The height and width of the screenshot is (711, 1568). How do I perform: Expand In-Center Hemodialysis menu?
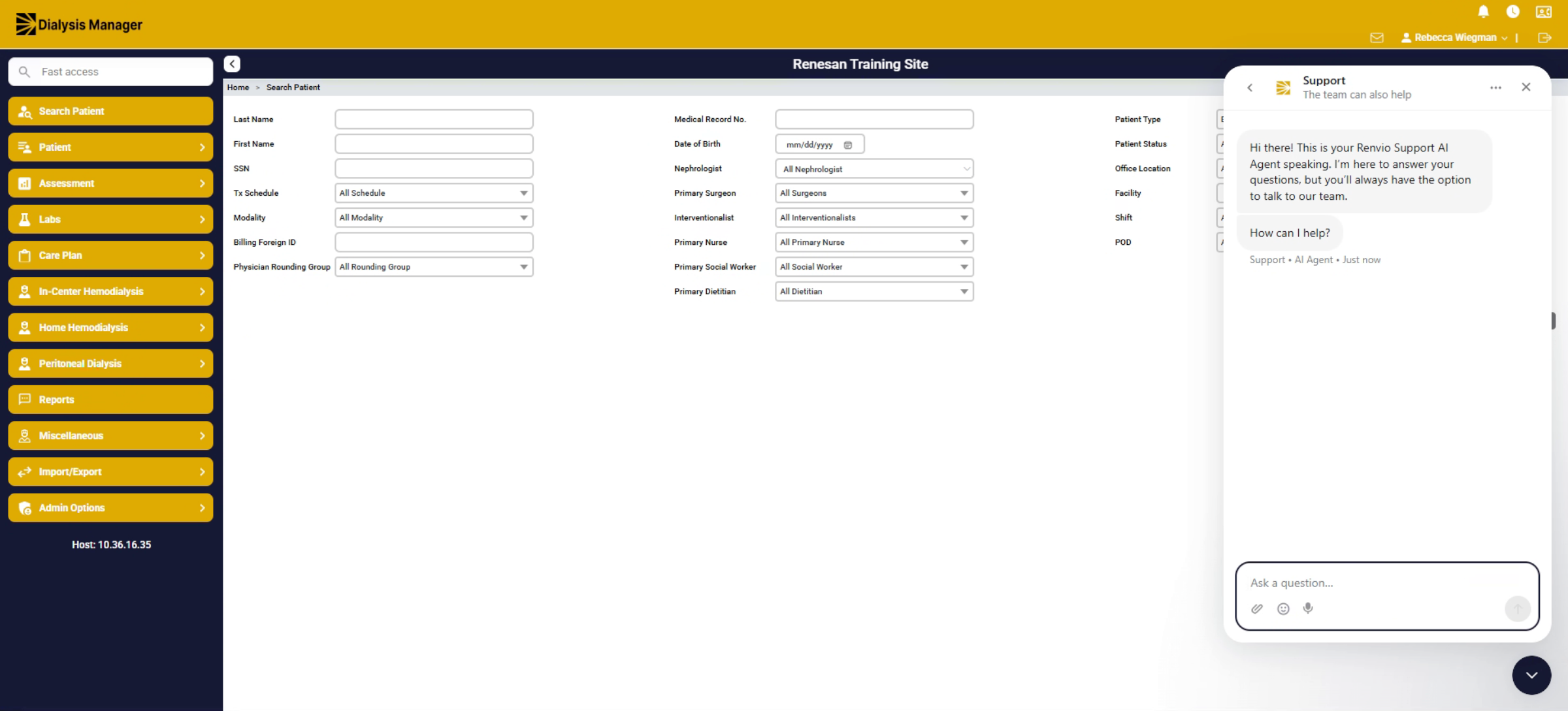pyautogui.click(x=110, y=292)
